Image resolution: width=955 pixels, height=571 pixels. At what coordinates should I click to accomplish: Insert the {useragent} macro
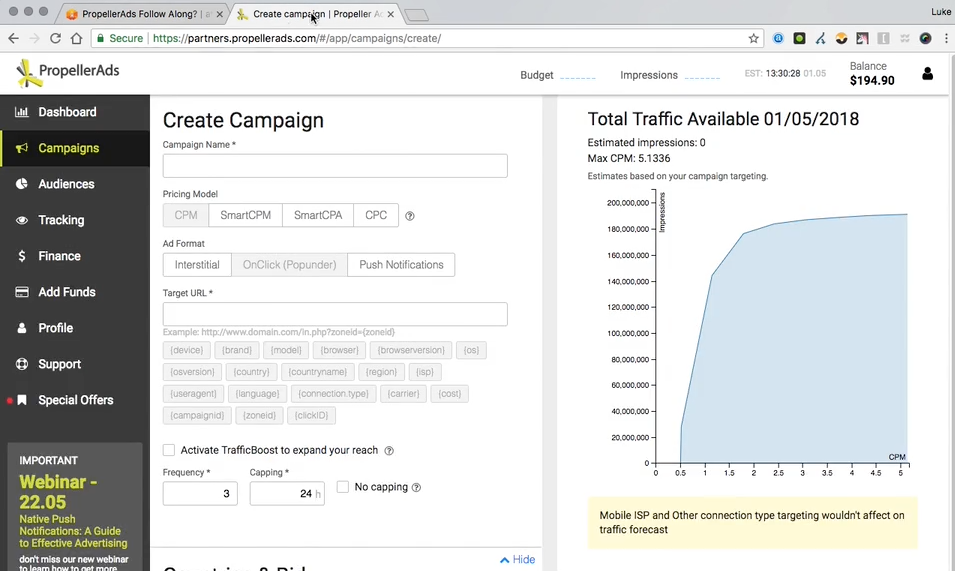(194, 394)
